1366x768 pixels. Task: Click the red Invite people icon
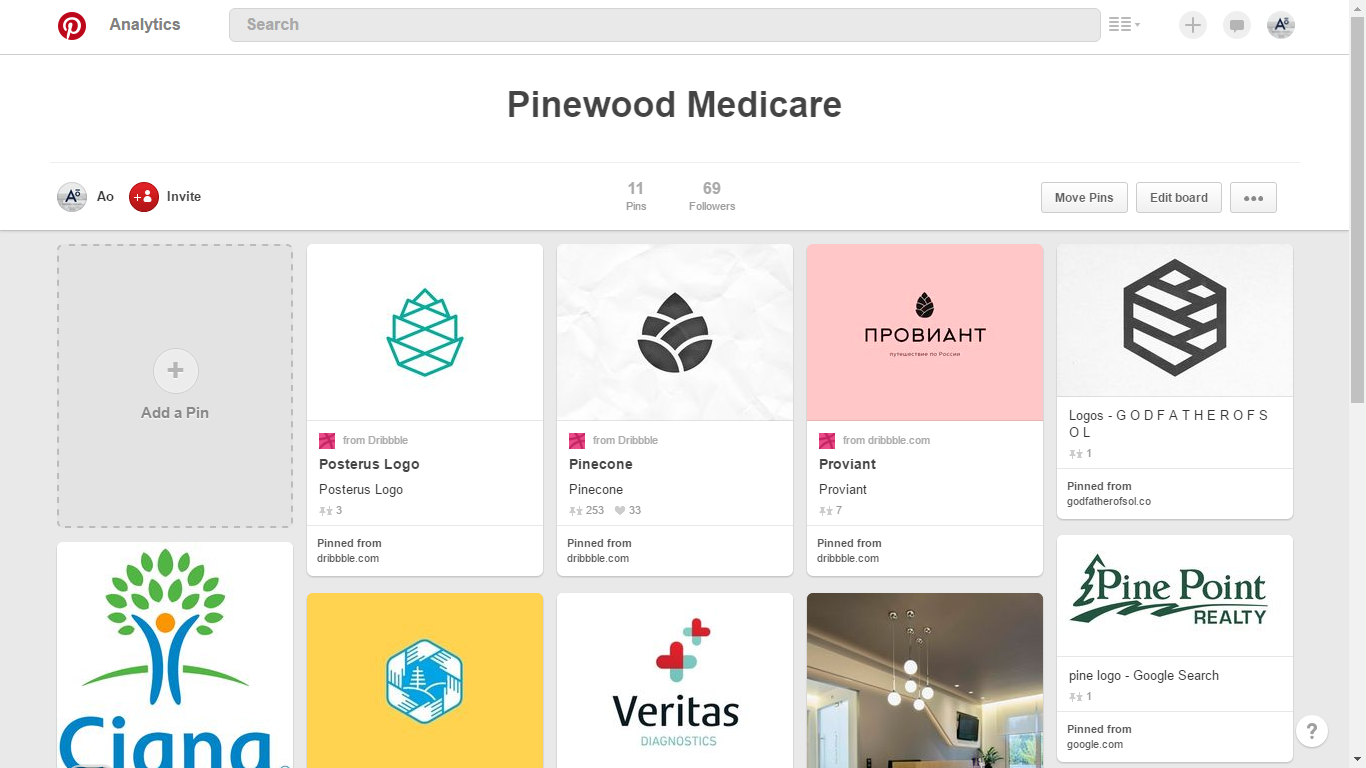(144, 197)
